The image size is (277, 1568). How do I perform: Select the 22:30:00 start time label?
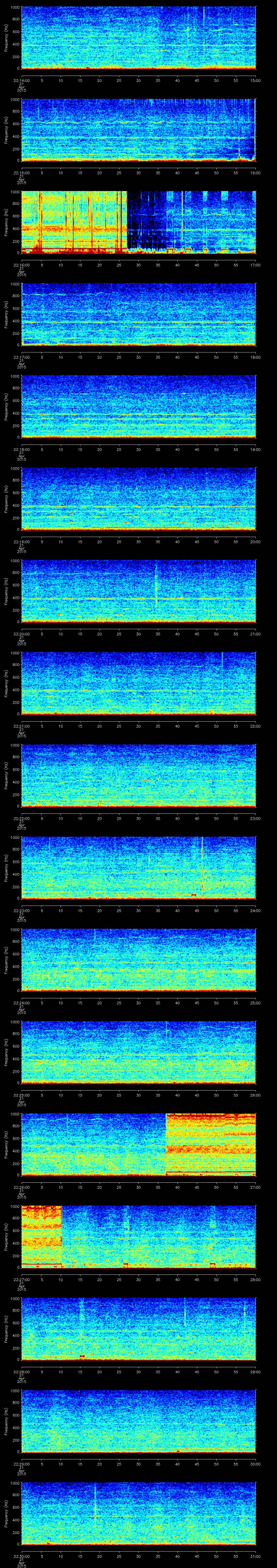tap(21, 1556)
